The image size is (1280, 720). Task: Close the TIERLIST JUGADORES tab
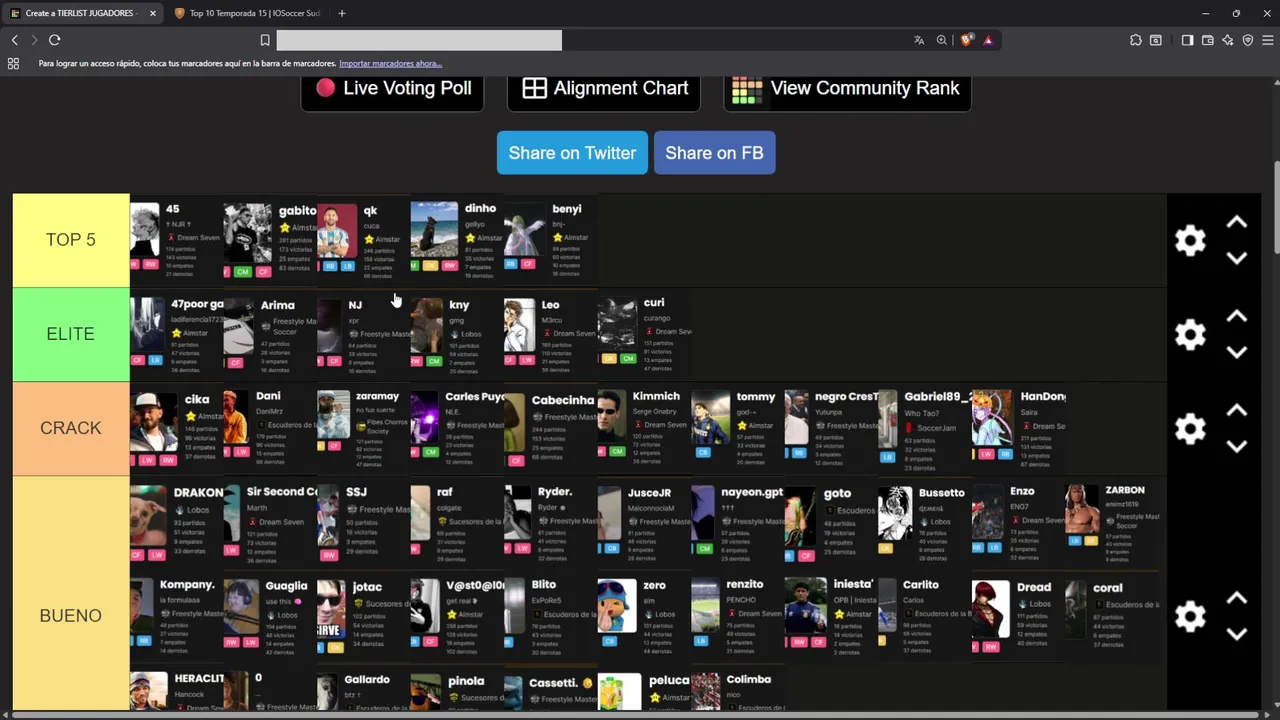click(153, 13)
